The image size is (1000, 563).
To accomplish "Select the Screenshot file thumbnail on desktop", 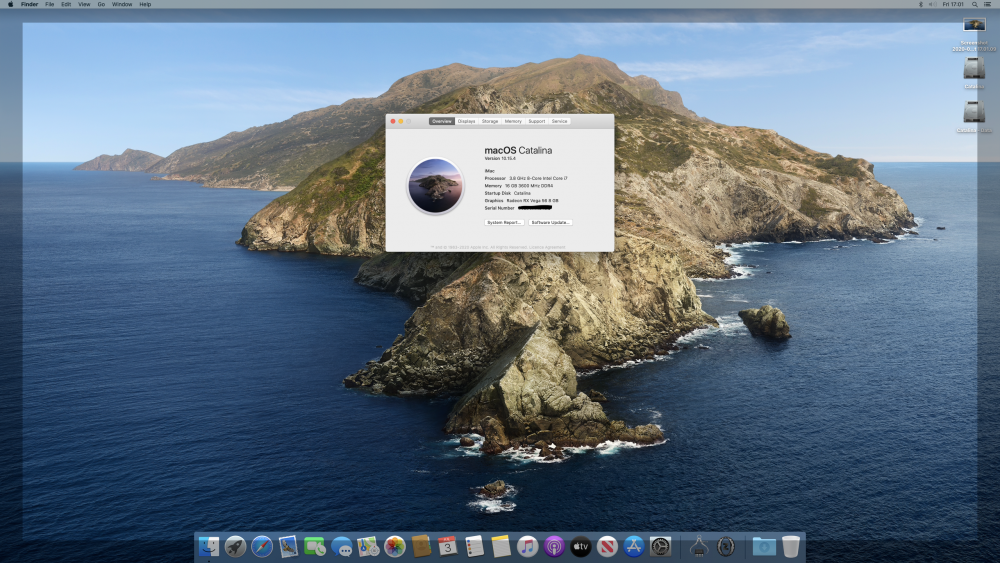I will pyautogui.click(x=974, y=25).
